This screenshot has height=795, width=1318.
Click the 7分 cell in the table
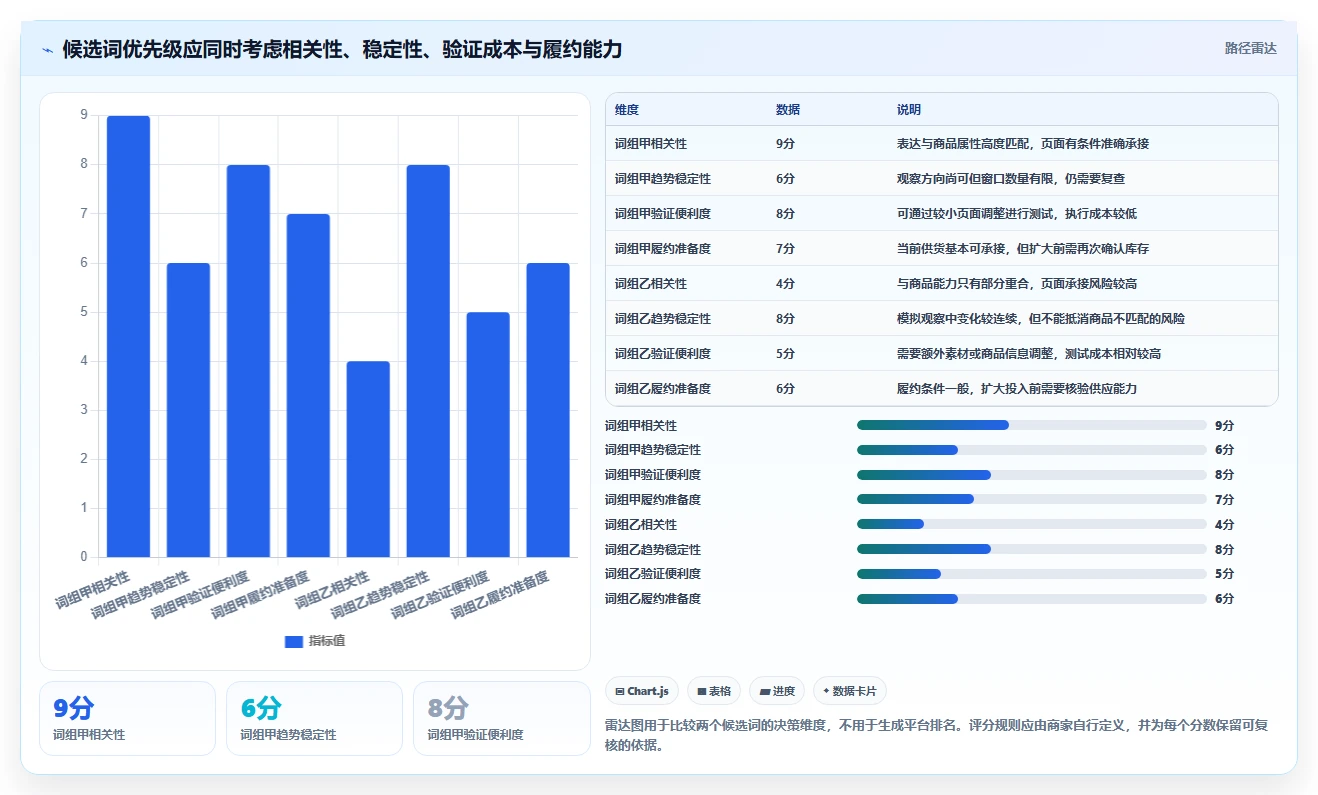[x=785, y=249]
